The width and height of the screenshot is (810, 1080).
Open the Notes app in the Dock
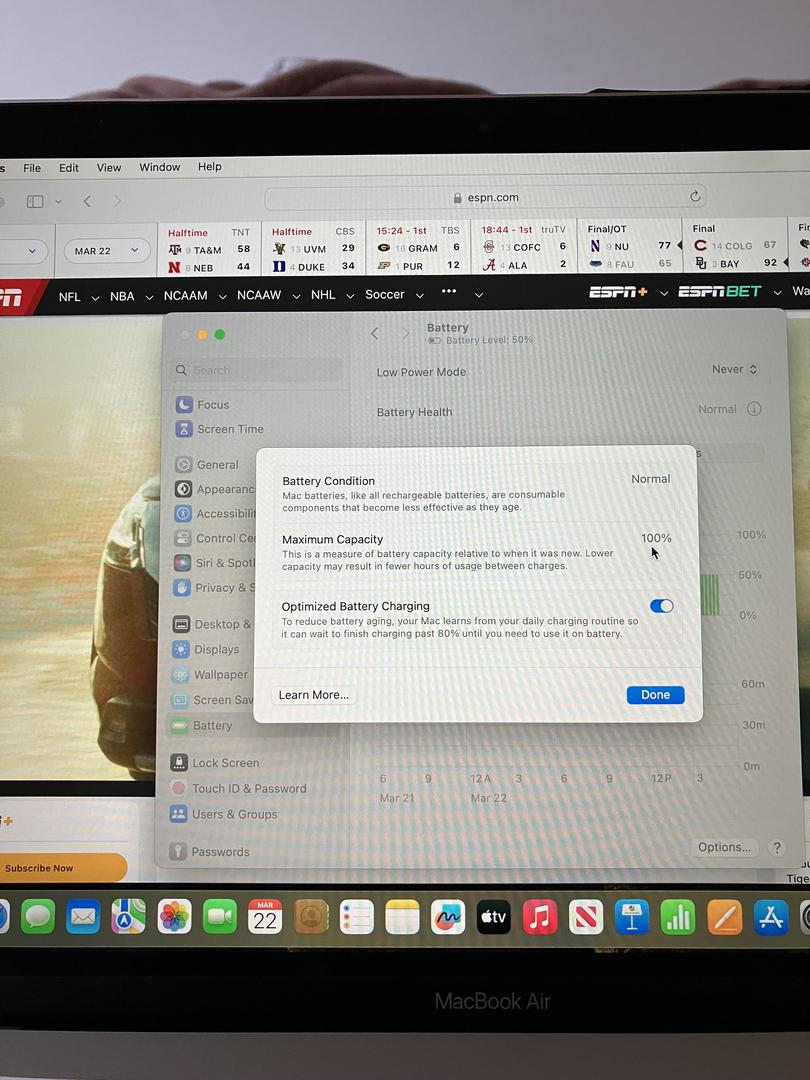(x=402, y=917)
